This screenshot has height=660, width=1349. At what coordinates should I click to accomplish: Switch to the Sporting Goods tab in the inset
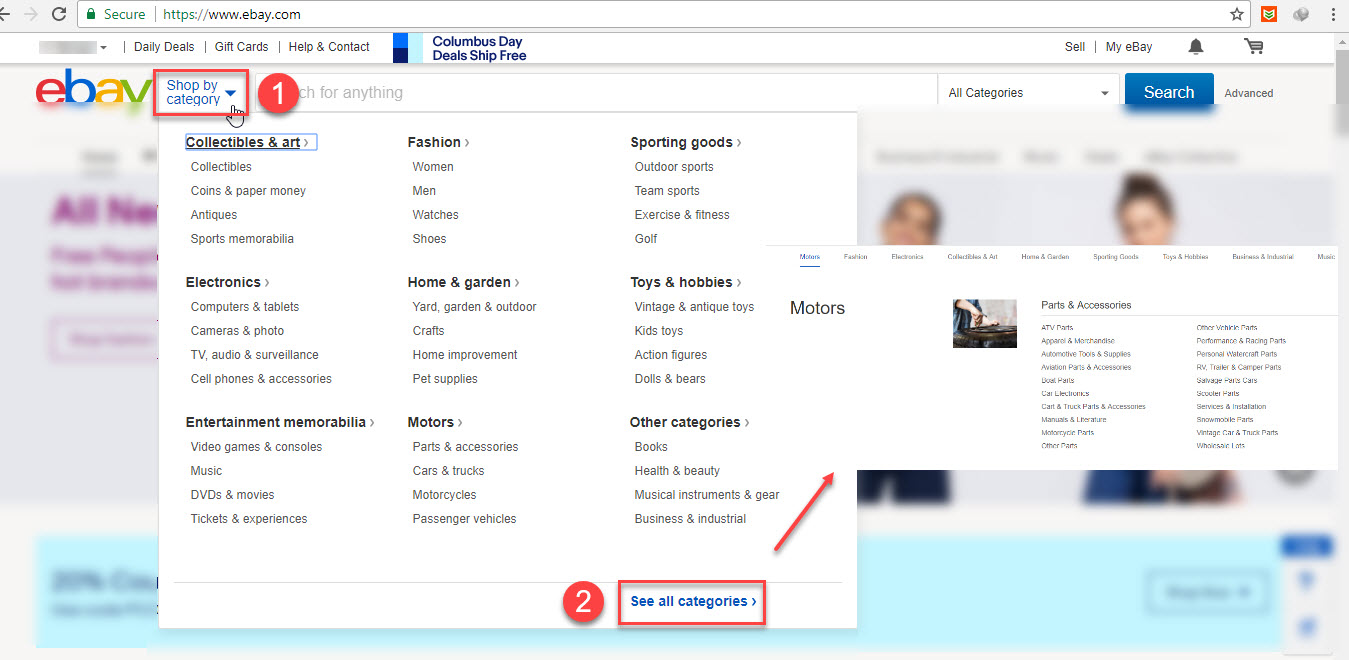click(1115, 257)
